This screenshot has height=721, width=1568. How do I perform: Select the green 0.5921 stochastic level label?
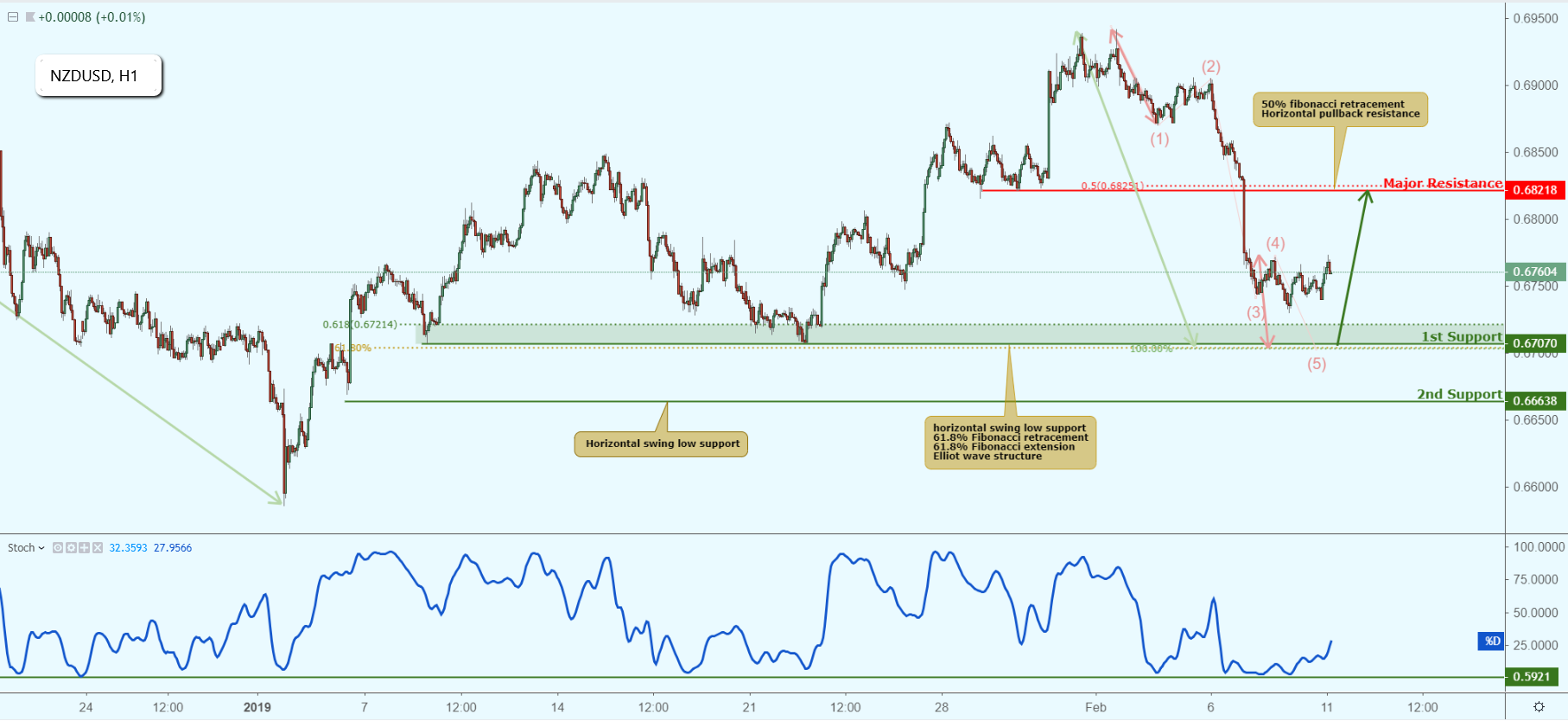[1533, 677]
